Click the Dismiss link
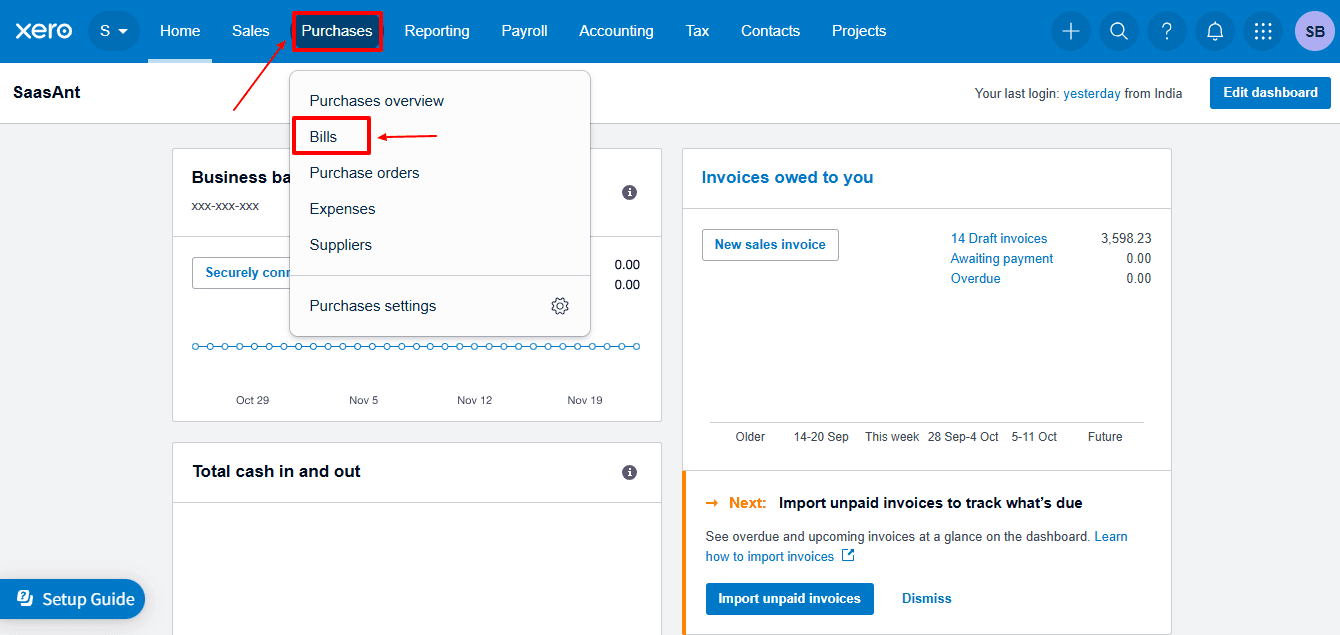Image resolution: width=1340 pixels, height=635 pixels. pos(927,599)
